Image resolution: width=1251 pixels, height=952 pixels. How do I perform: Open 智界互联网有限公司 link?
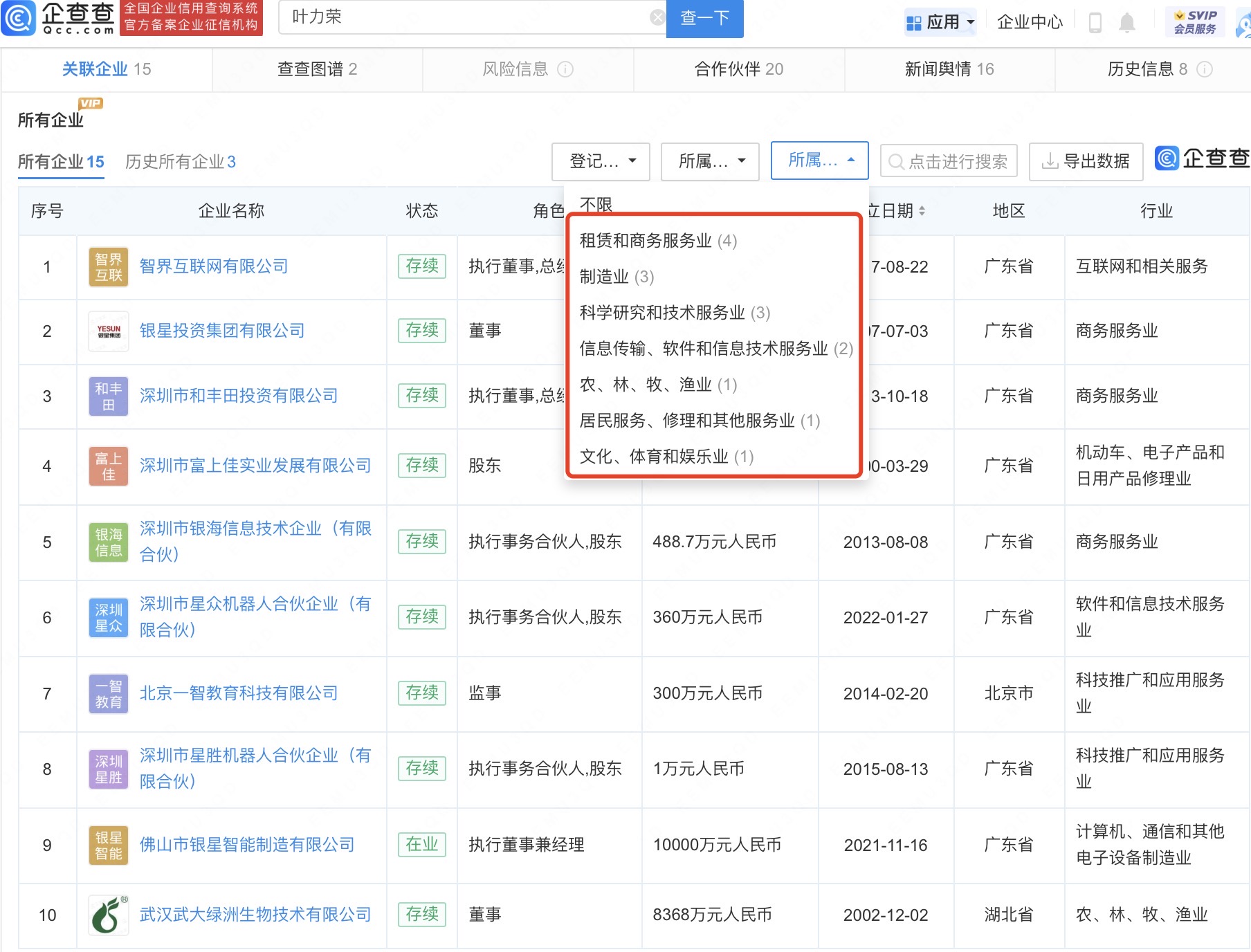click(x=214, y=266)
